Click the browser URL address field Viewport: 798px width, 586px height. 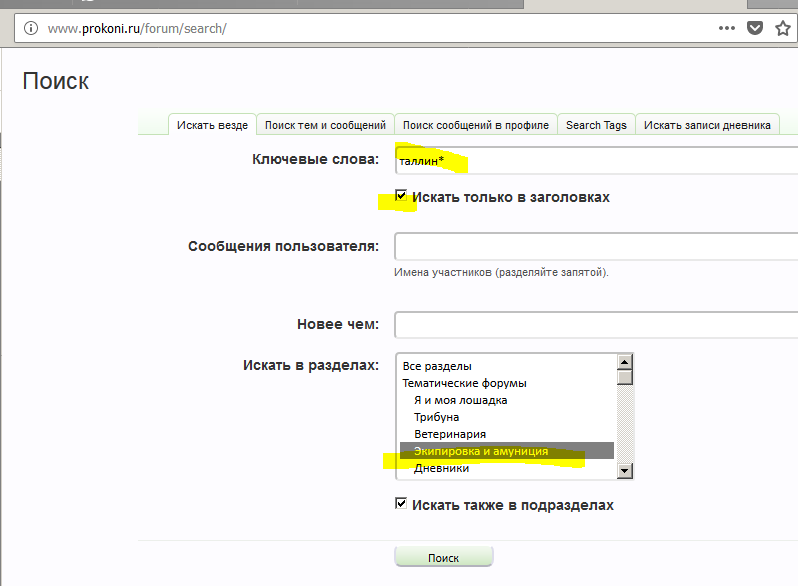point(370,28)
